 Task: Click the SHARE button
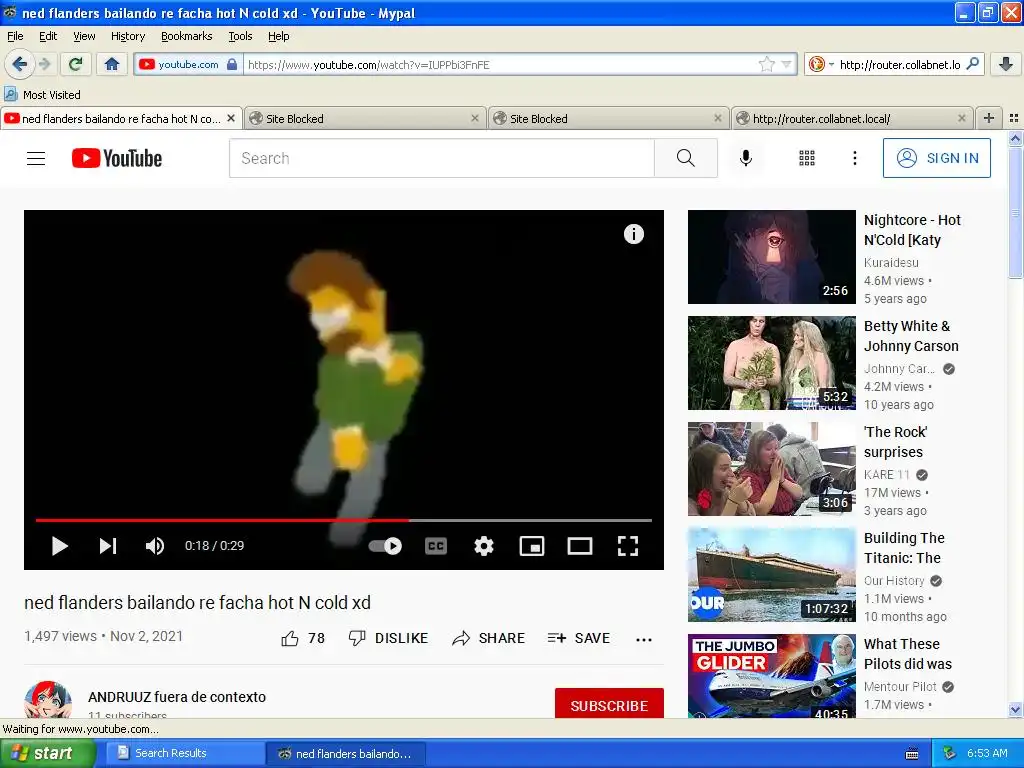click(488, 638)
